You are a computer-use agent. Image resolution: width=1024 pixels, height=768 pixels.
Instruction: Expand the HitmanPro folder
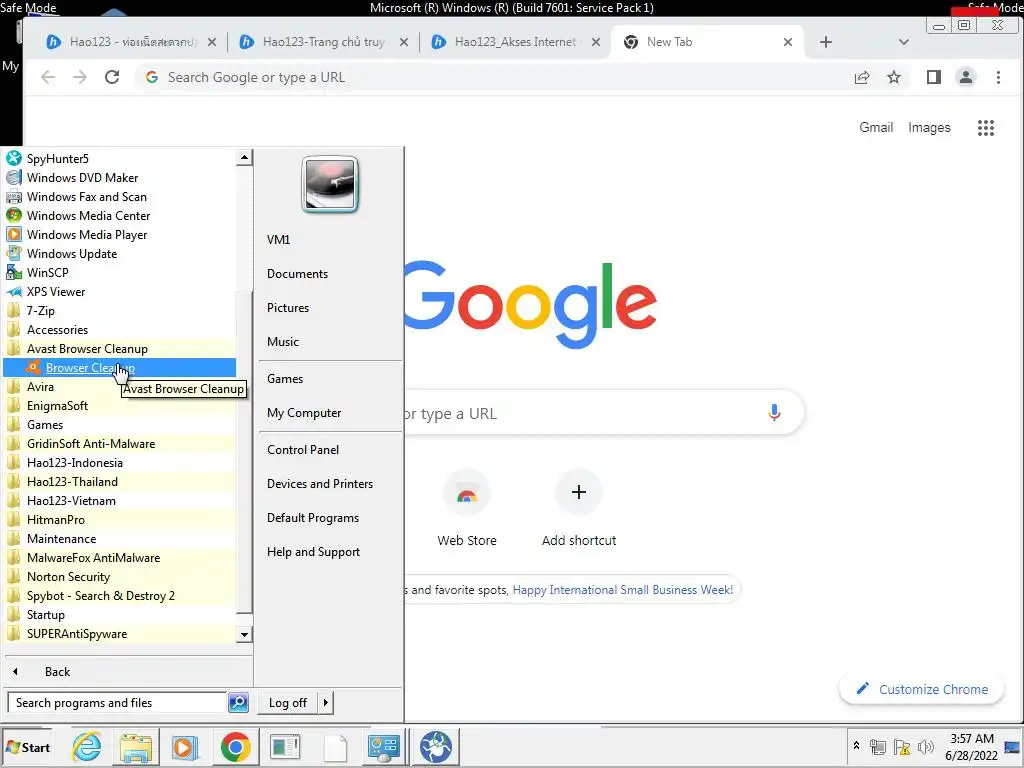56,520
